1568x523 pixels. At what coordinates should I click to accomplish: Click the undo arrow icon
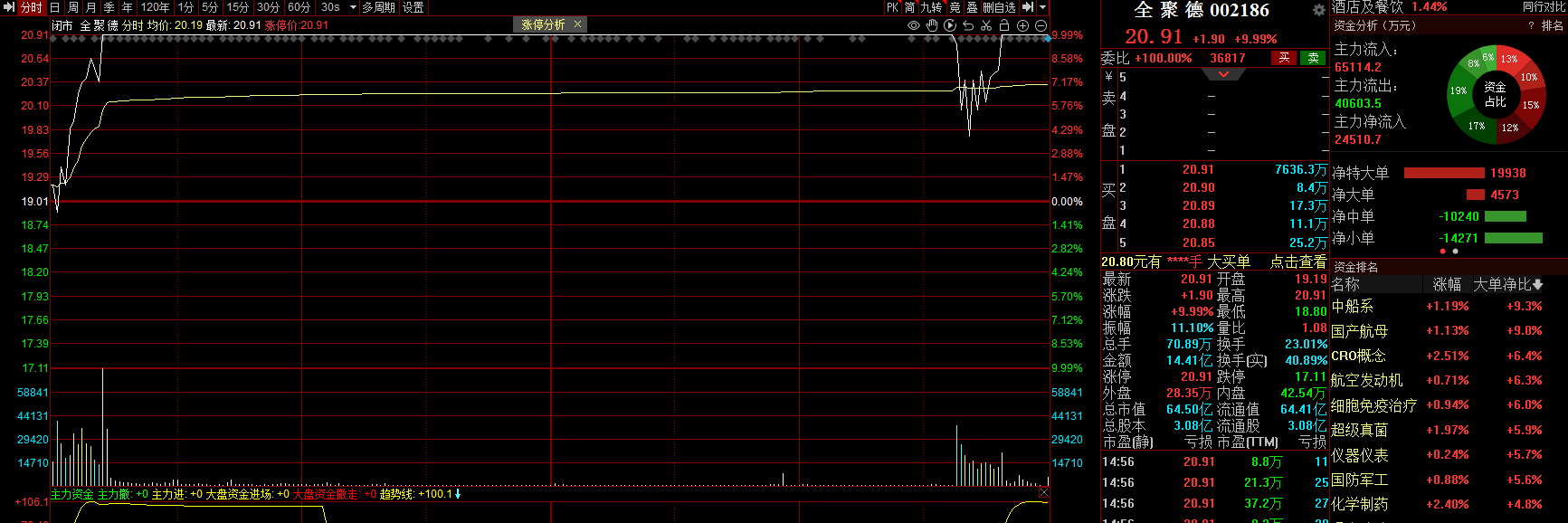[x=968, y=25]
